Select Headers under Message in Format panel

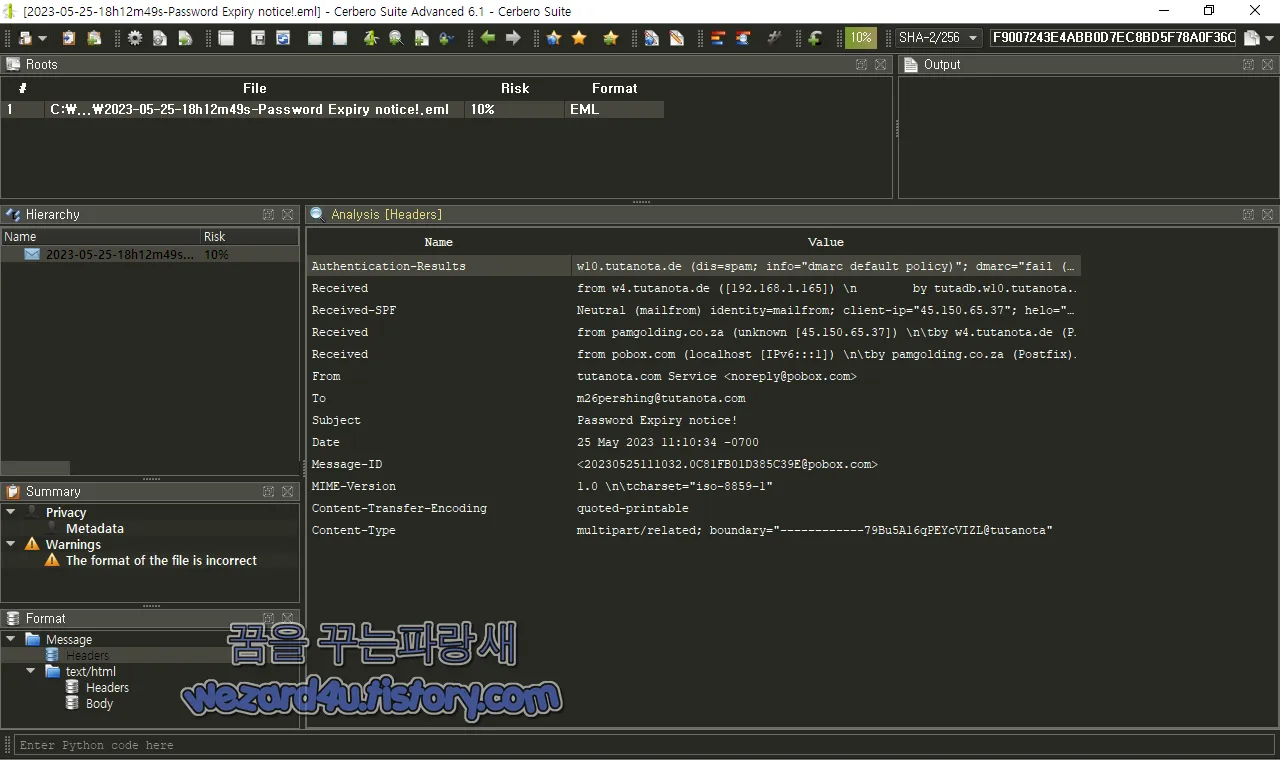[x=88, y=655]
